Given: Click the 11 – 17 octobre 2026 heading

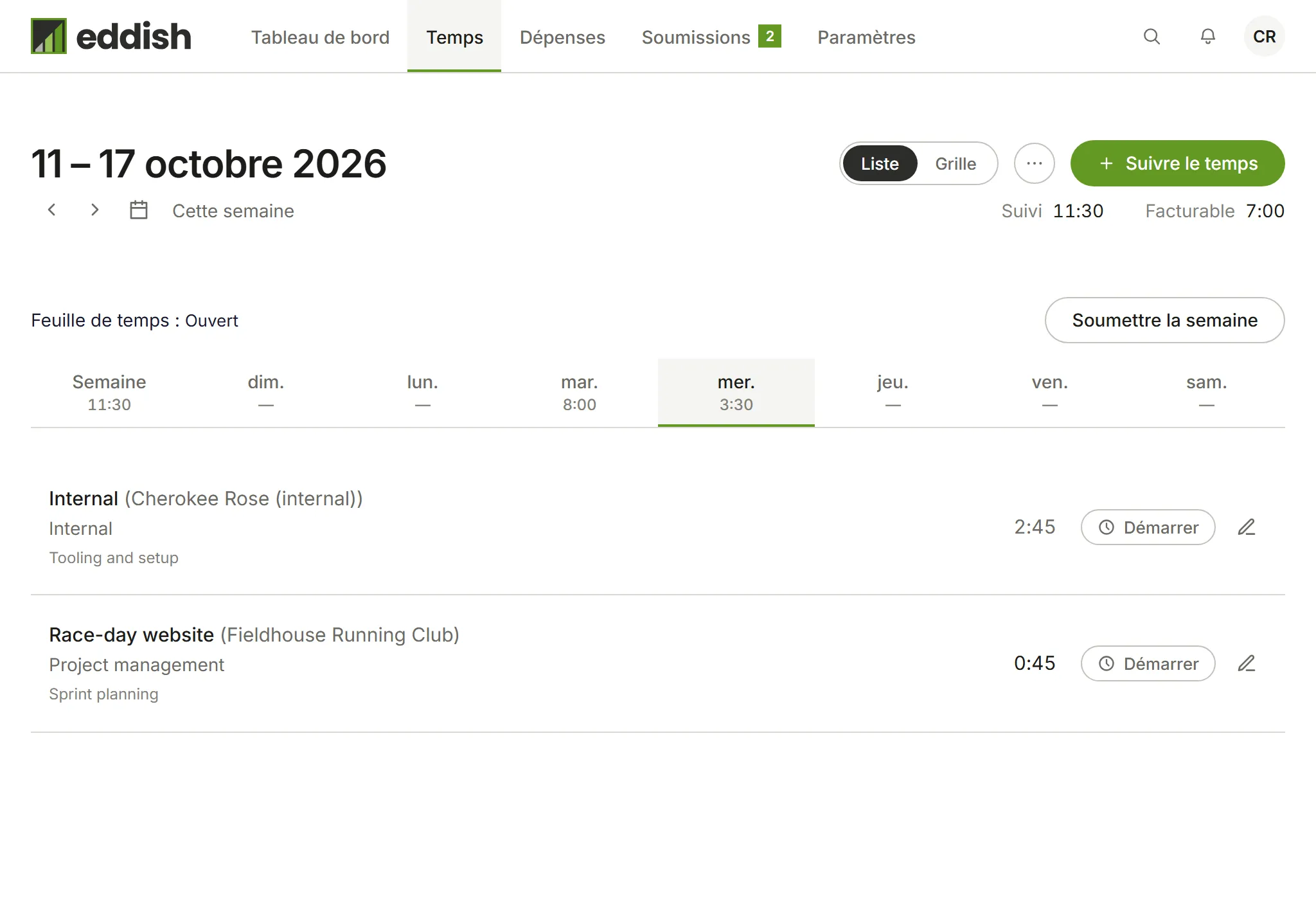Looking at the screenshot, I should pyautogui.click(x=209, y=163).
